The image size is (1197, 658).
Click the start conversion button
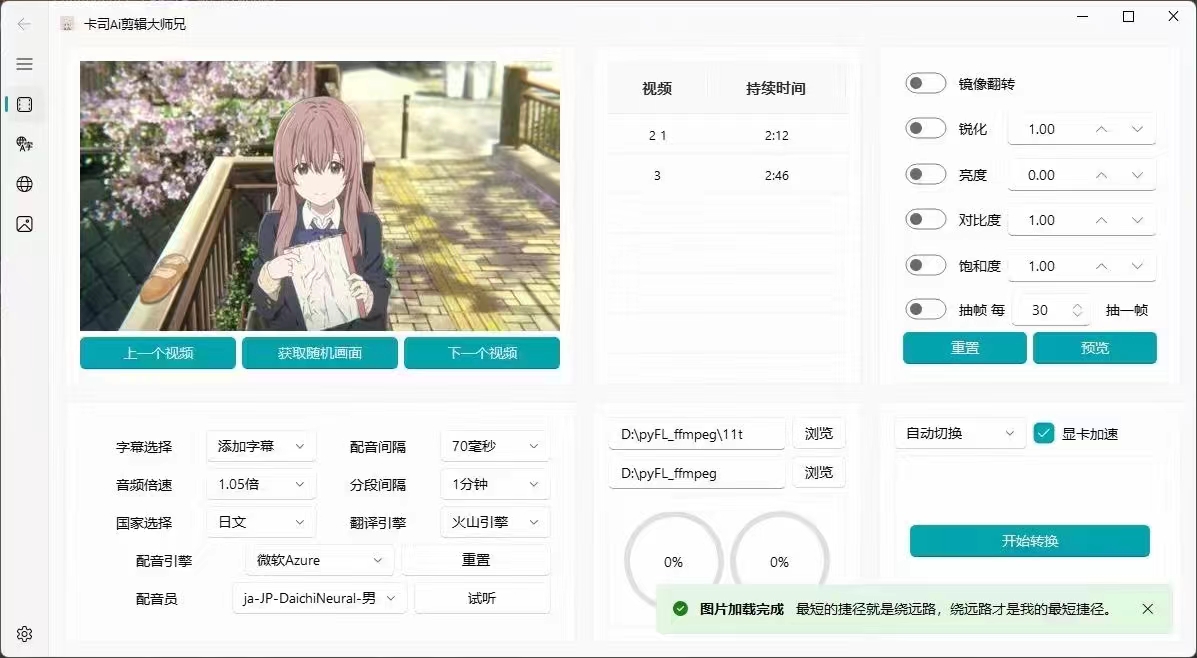pos(1030,541)
